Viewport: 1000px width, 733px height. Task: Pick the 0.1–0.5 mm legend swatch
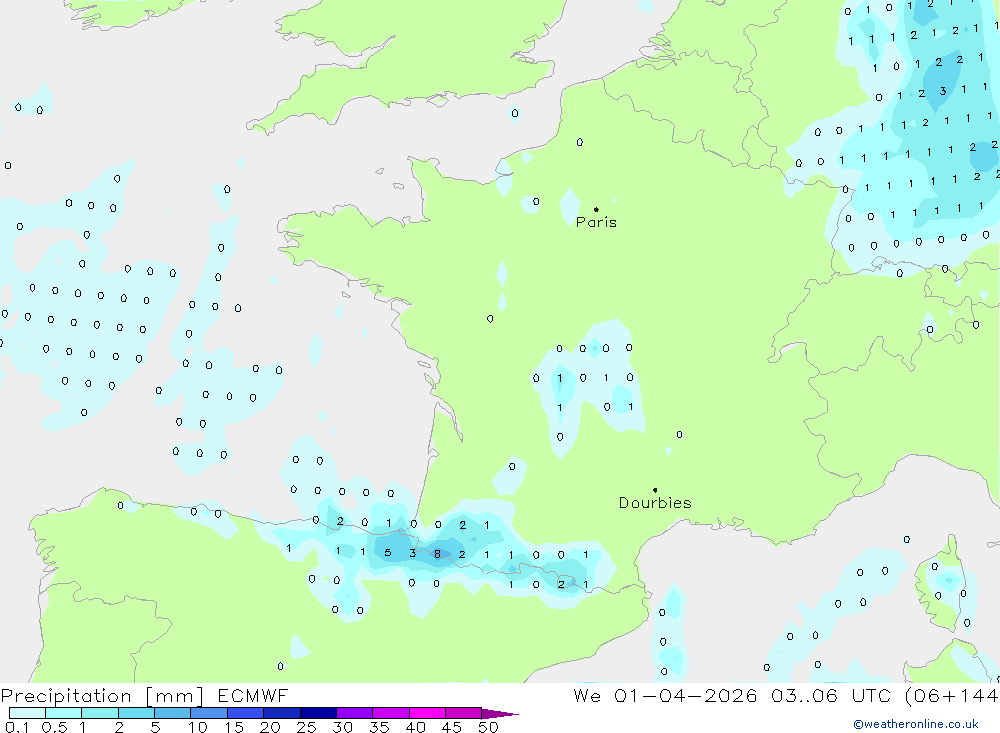[27, 713]
